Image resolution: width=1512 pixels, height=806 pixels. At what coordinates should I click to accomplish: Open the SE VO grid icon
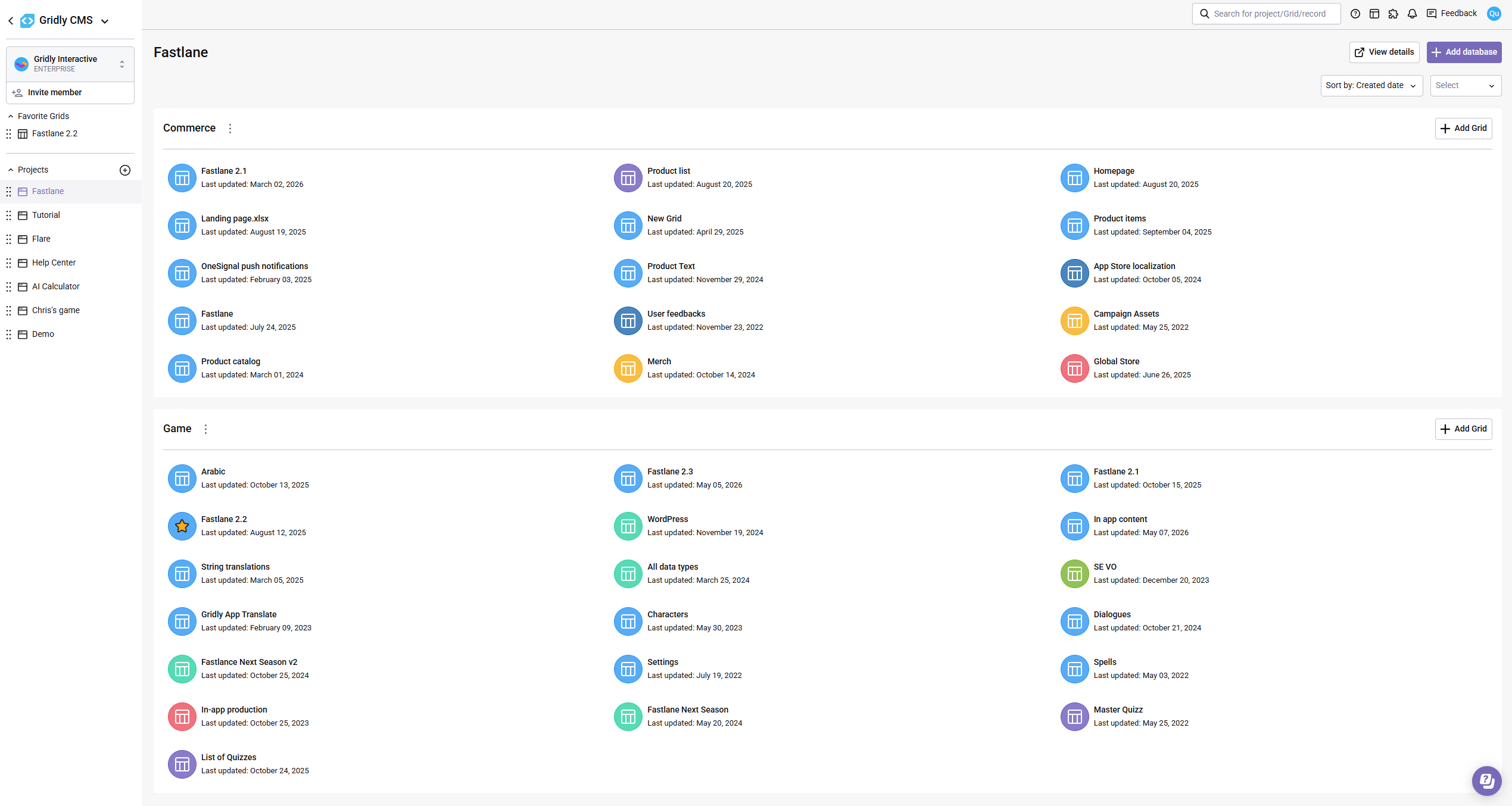tap(1075, 574)
